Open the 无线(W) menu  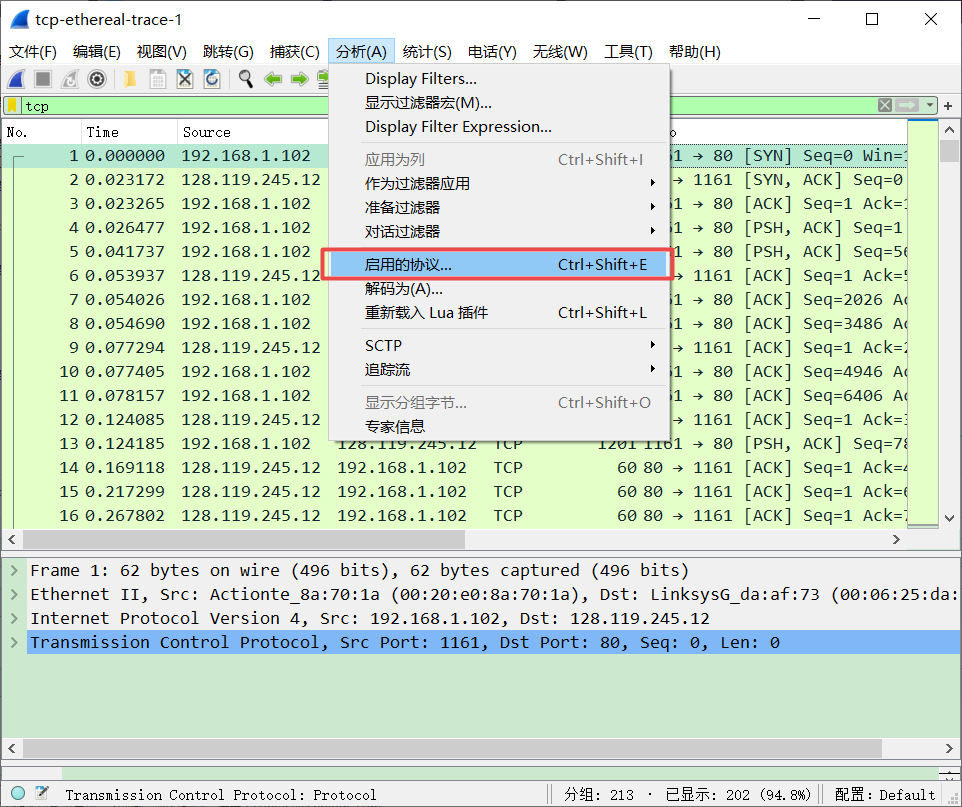pyautogui.click(x=560, y=52)
